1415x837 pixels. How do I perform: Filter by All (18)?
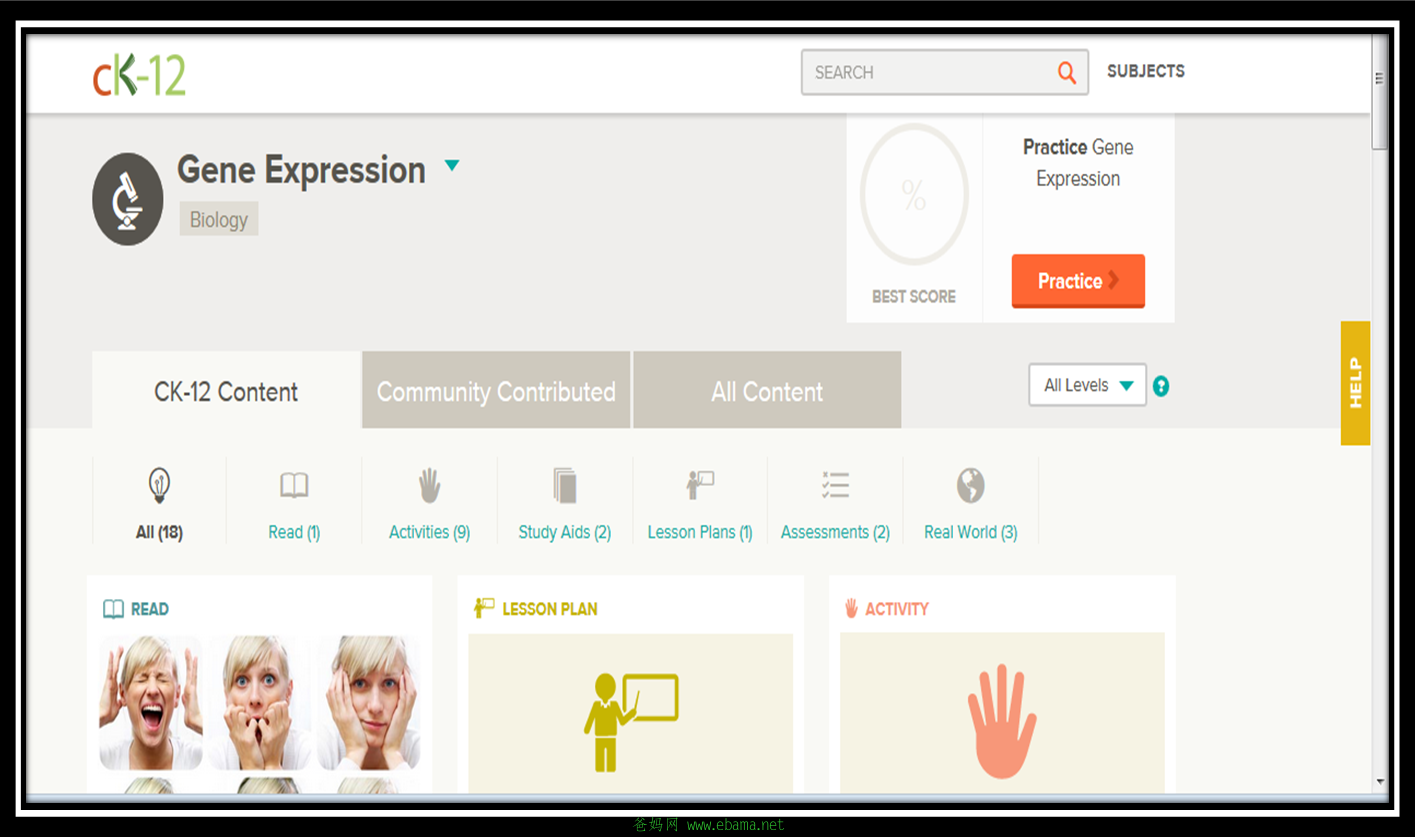159,533
